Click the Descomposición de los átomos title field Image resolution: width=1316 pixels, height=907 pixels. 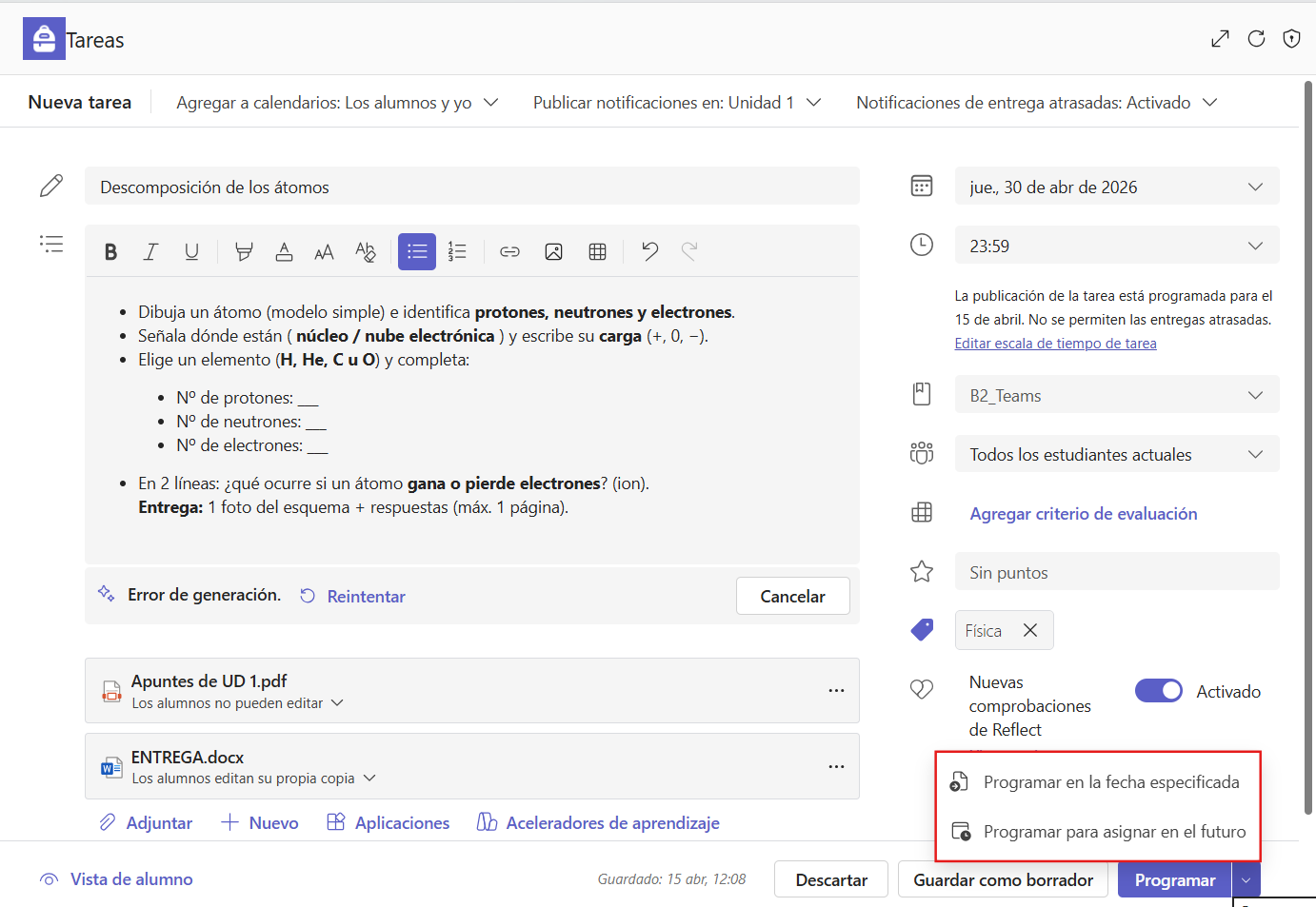pyautogui.click(x=472, y=187)
